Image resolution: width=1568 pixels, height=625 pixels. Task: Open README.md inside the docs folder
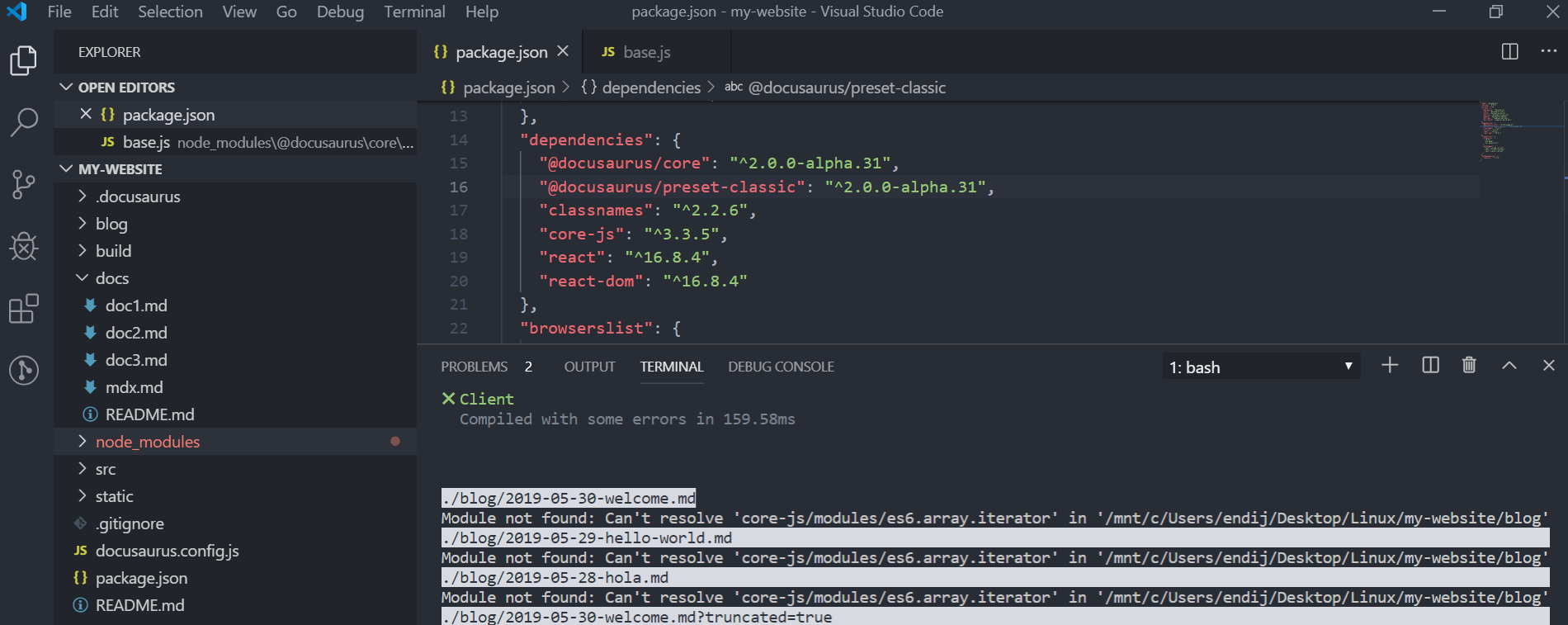point(235,414)
